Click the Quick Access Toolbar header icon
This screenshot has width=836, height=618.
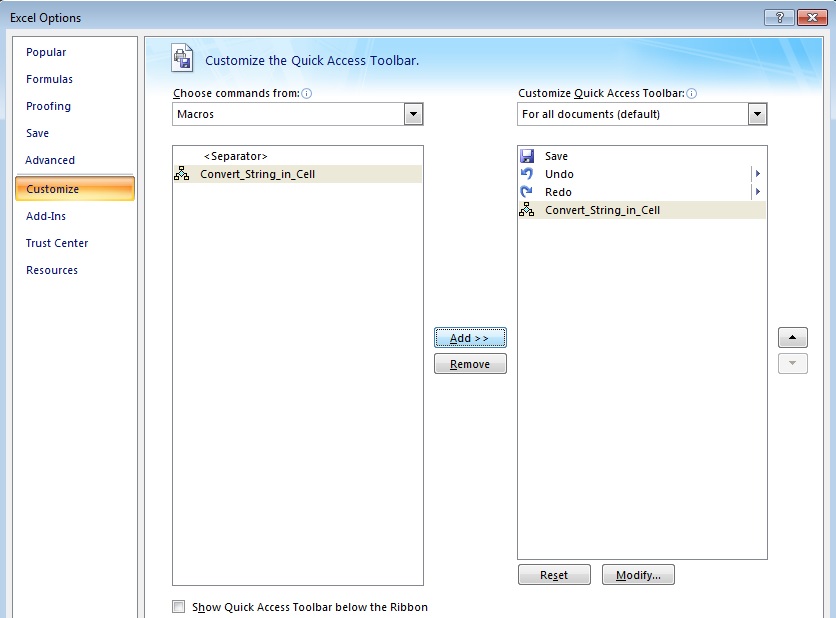pyautogui.click(x=182, y=58)
